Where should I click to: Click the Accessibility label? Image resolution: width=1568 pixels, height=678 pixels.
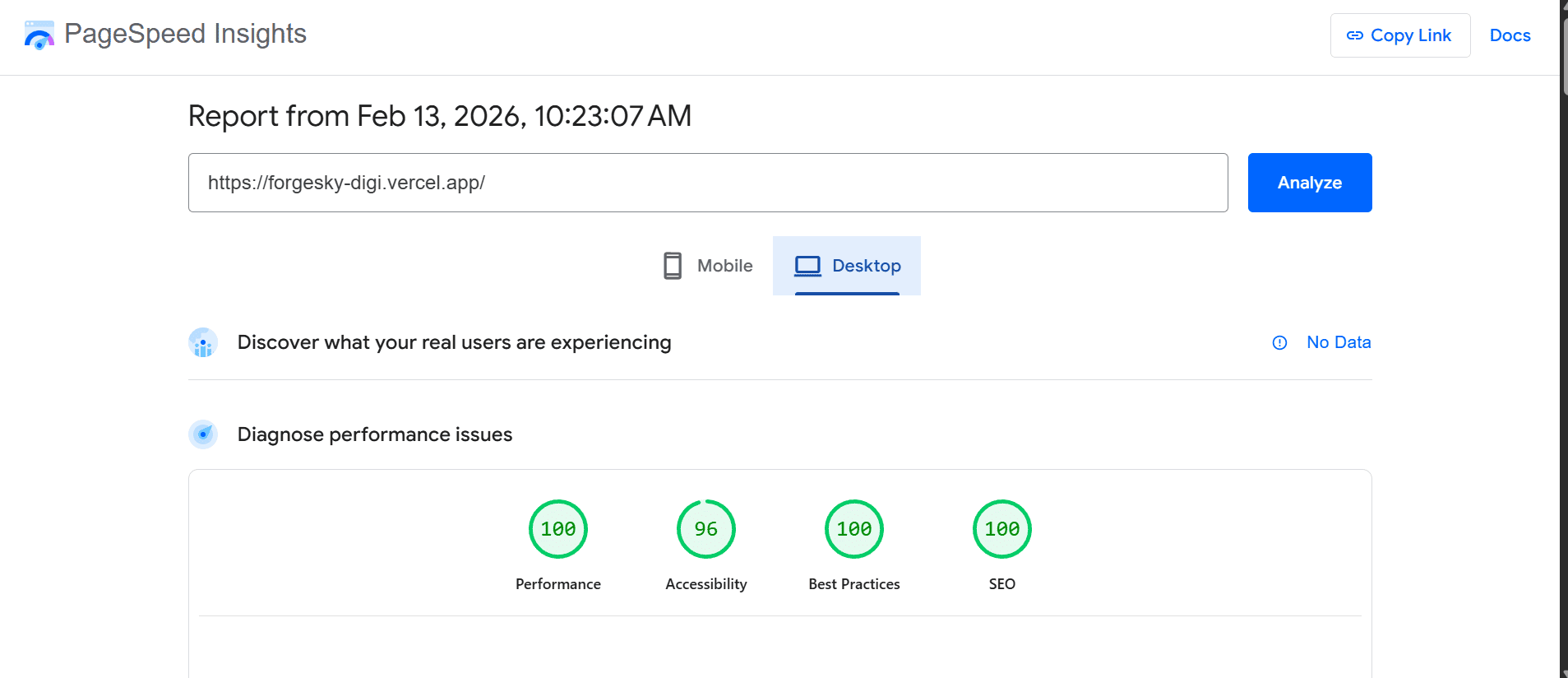tap(705, 584)
